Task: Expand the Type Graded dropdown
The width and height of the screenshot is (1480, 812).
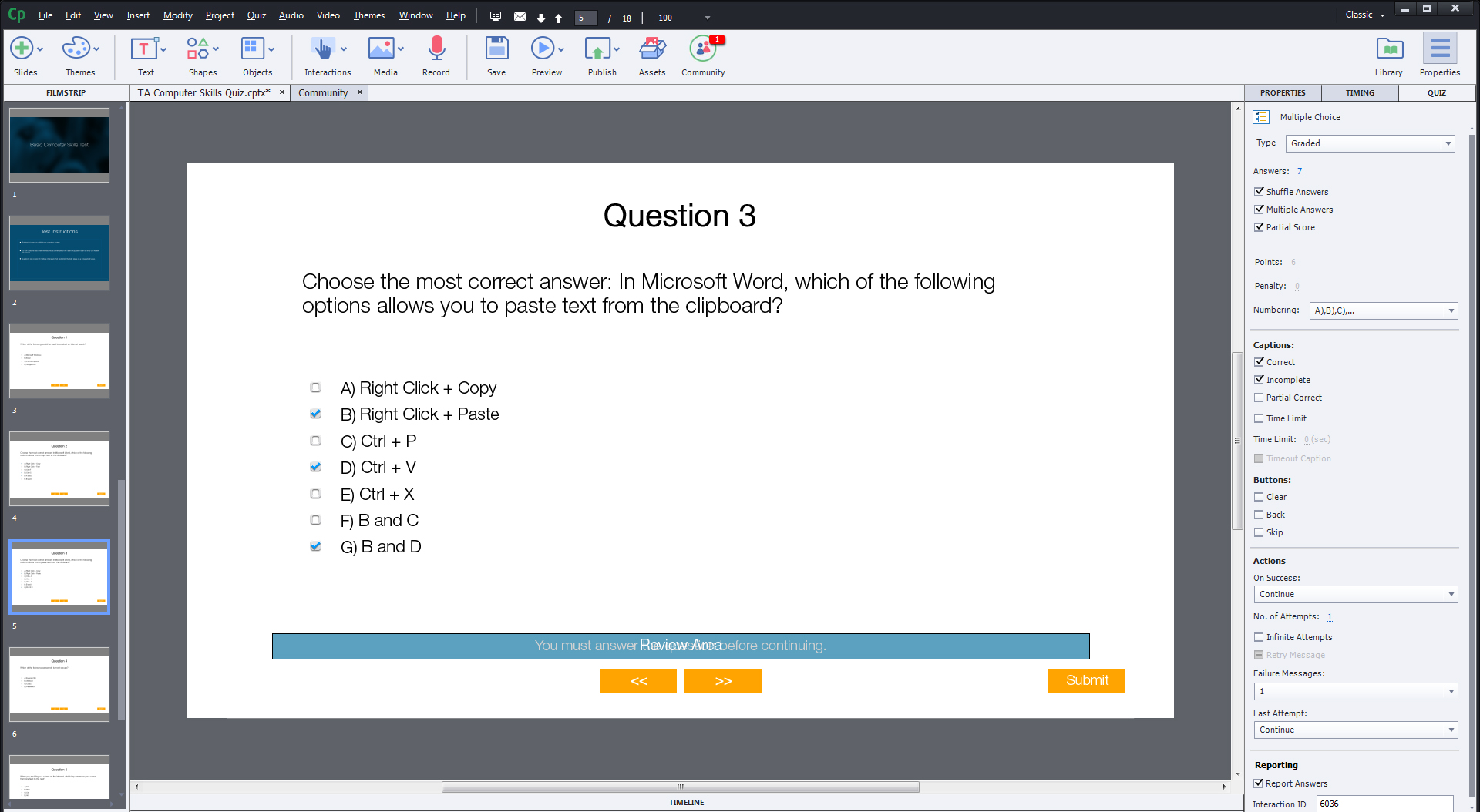Action: [1370, 143]
